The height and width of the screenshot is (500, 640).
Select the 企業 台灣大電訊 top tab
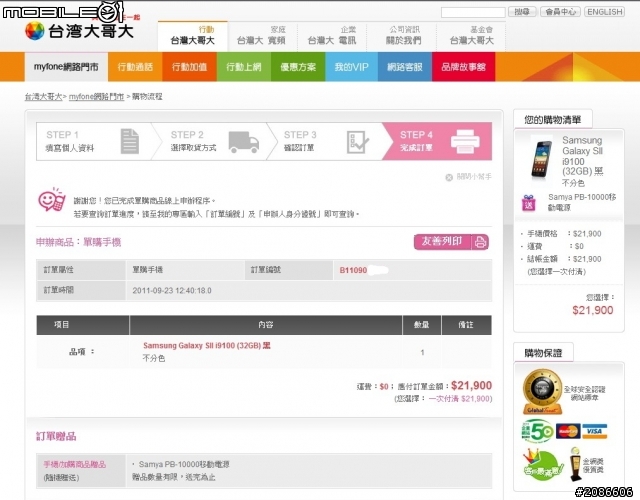332,36
